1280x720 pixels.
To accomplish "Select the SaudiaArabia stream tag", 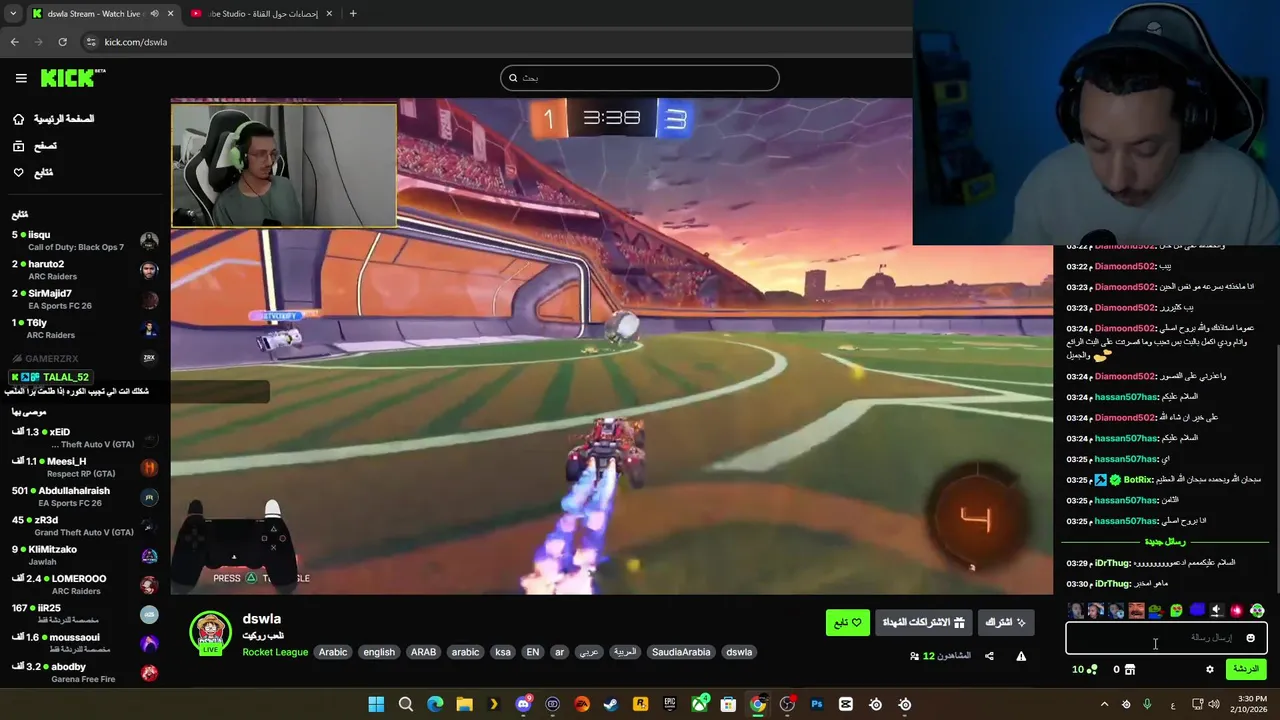I will (681, 652).
